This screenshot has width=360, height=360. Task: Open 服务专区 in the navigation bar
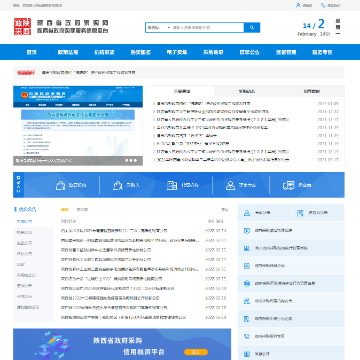[x=322, y=52]
